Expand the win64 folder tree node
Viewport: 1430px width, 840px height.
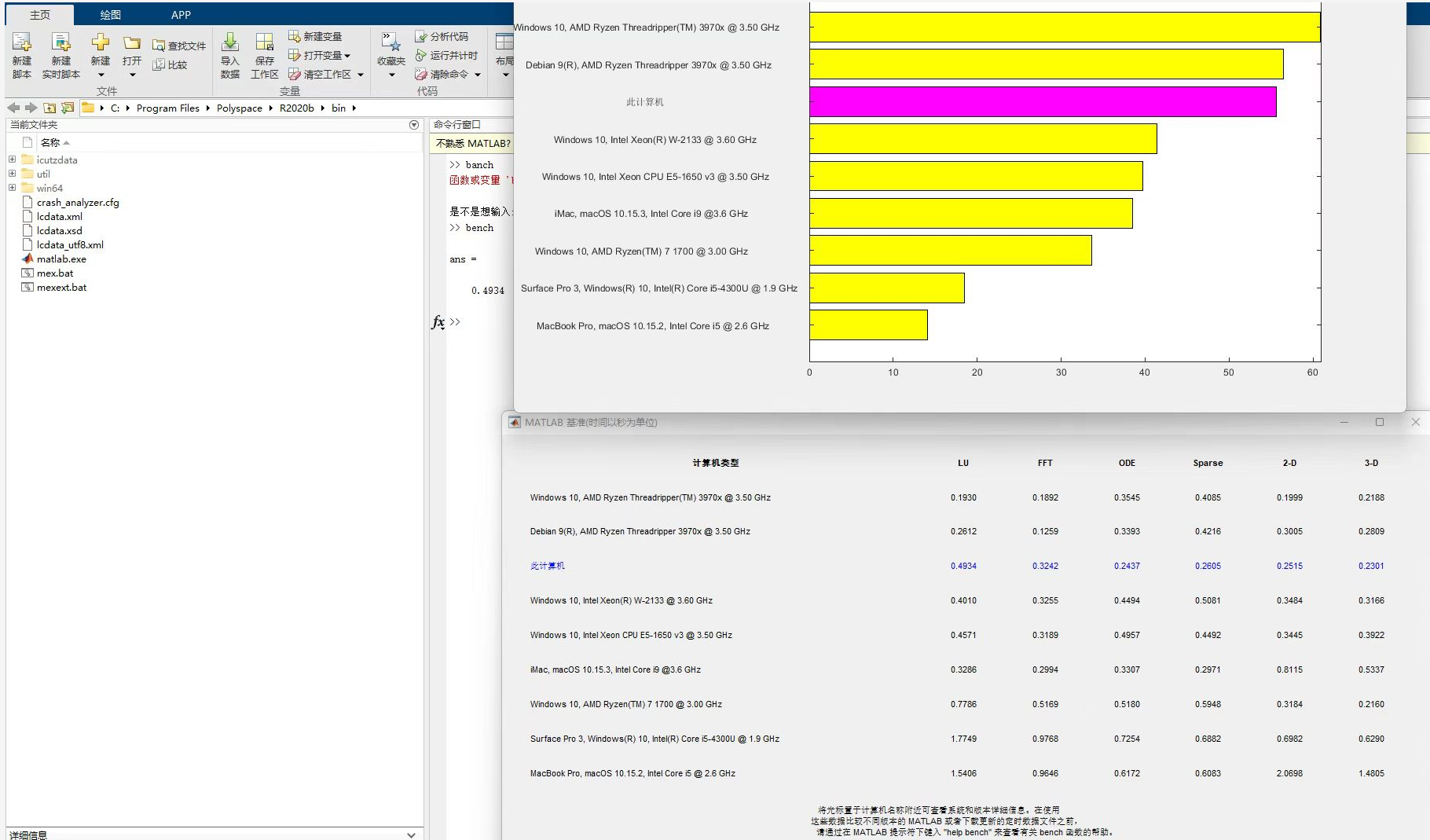coord(12,188)
